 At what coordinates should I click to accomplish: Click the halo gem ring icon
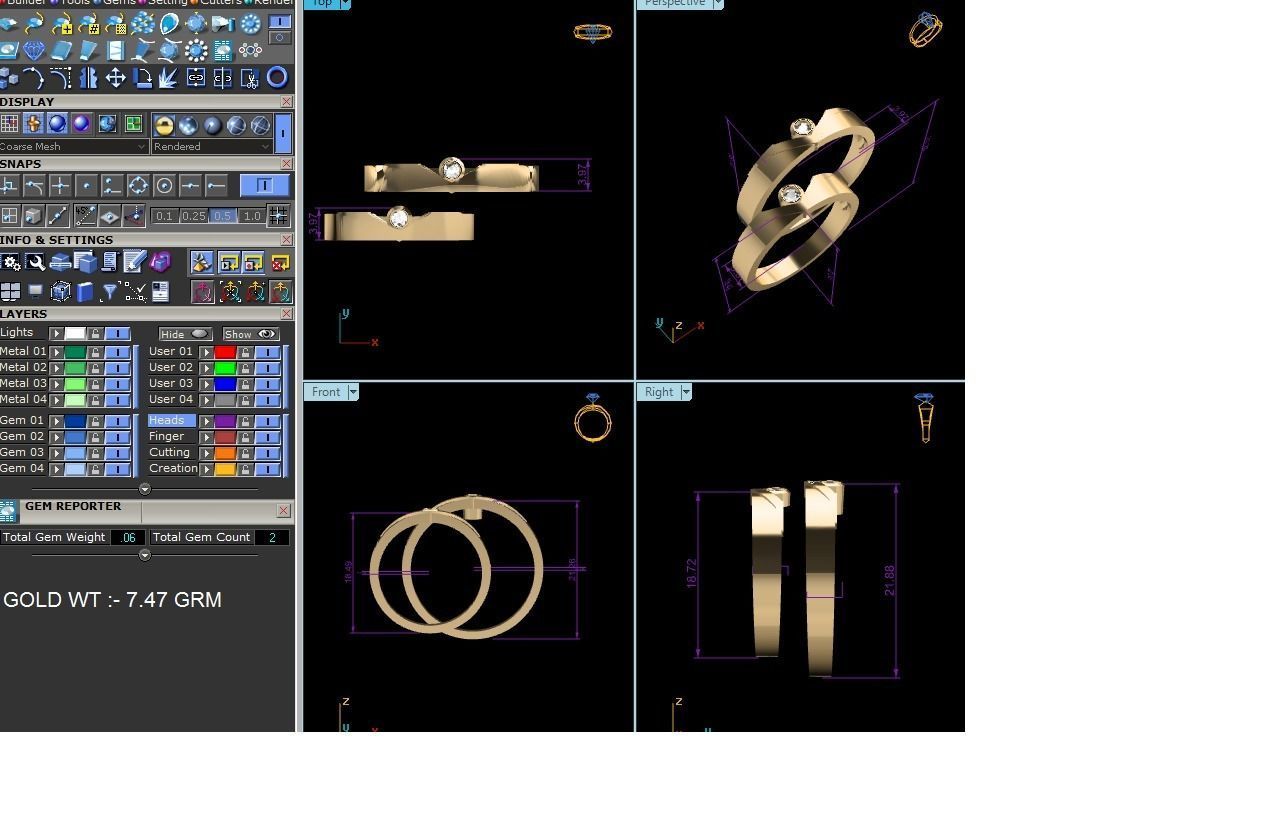pos(196,50)
